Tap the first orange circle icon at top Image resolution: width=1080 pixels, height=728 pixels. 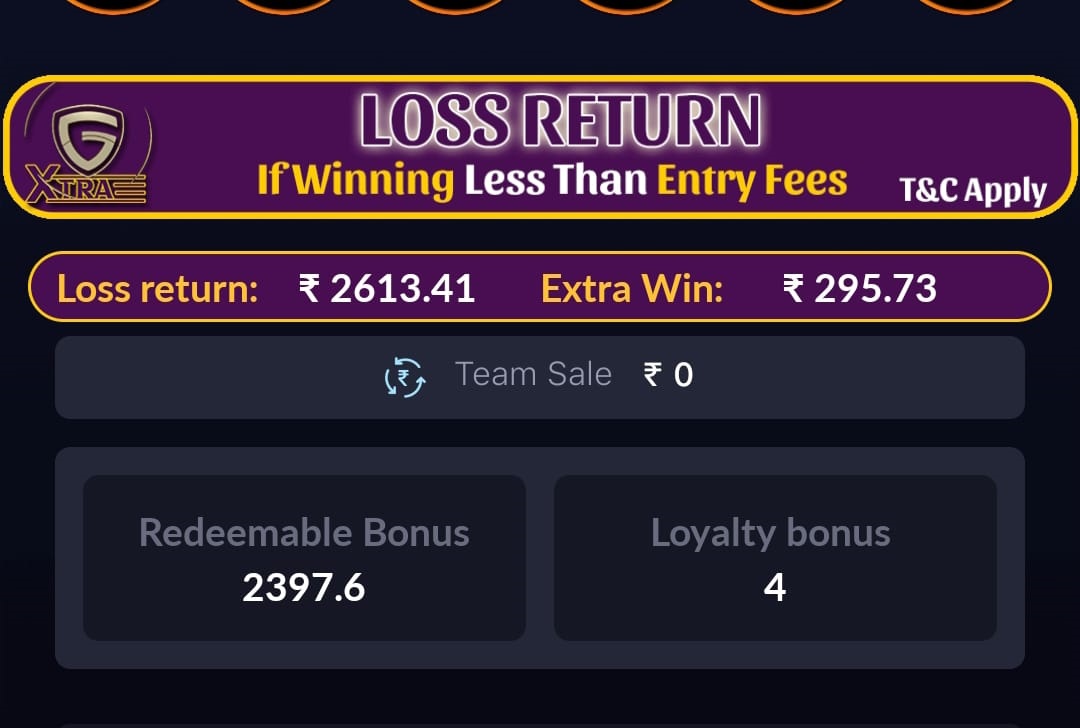click(x=114, y=6)
